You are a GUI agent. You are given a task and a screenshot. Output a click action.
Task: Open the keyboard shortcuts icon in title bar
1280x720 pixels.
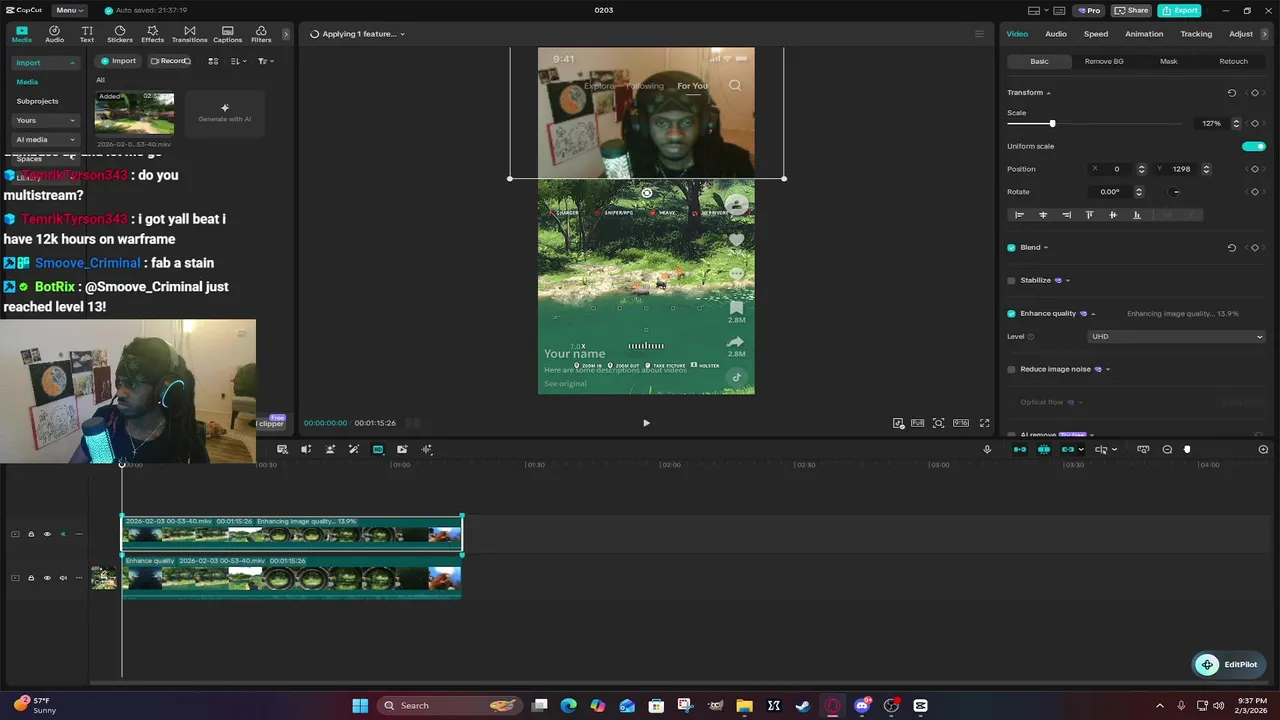click(x=1058, y=10)
